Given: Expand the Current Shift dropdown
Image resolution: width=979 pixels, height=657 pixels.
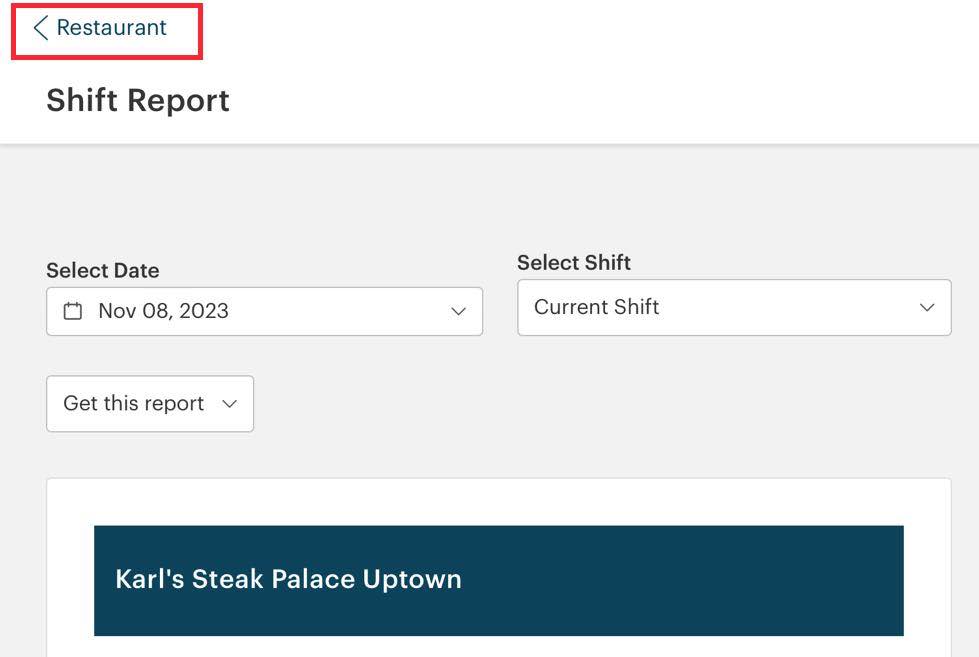Looking at the screenshot, I should point(733,307).
